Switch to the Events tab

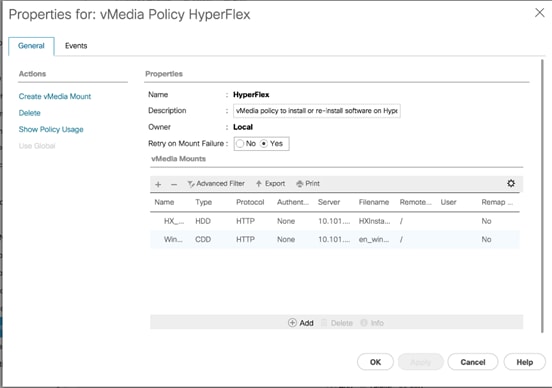click(76, 46)
